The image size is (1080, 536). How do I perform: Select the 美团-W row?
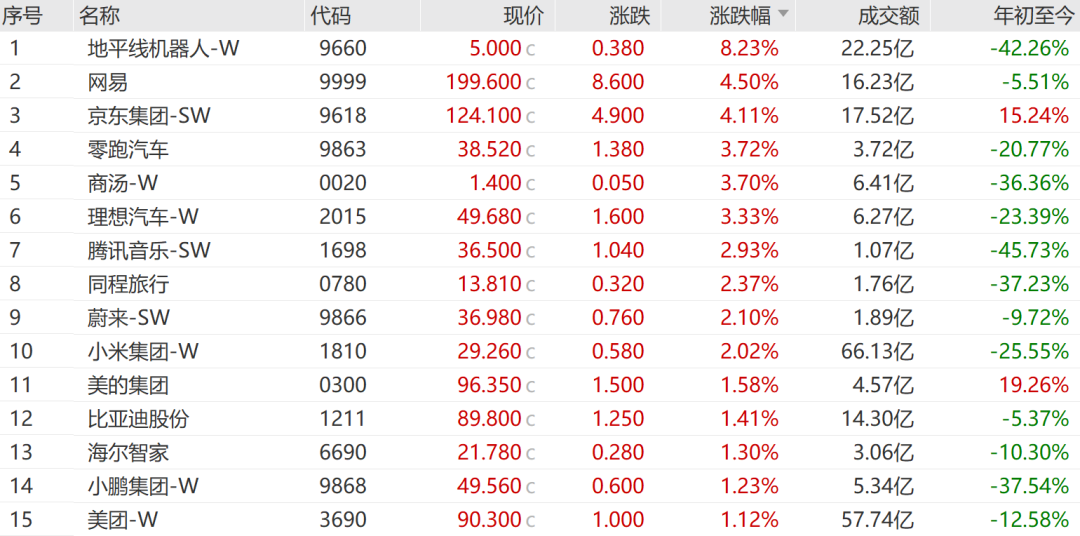[540, 520]
